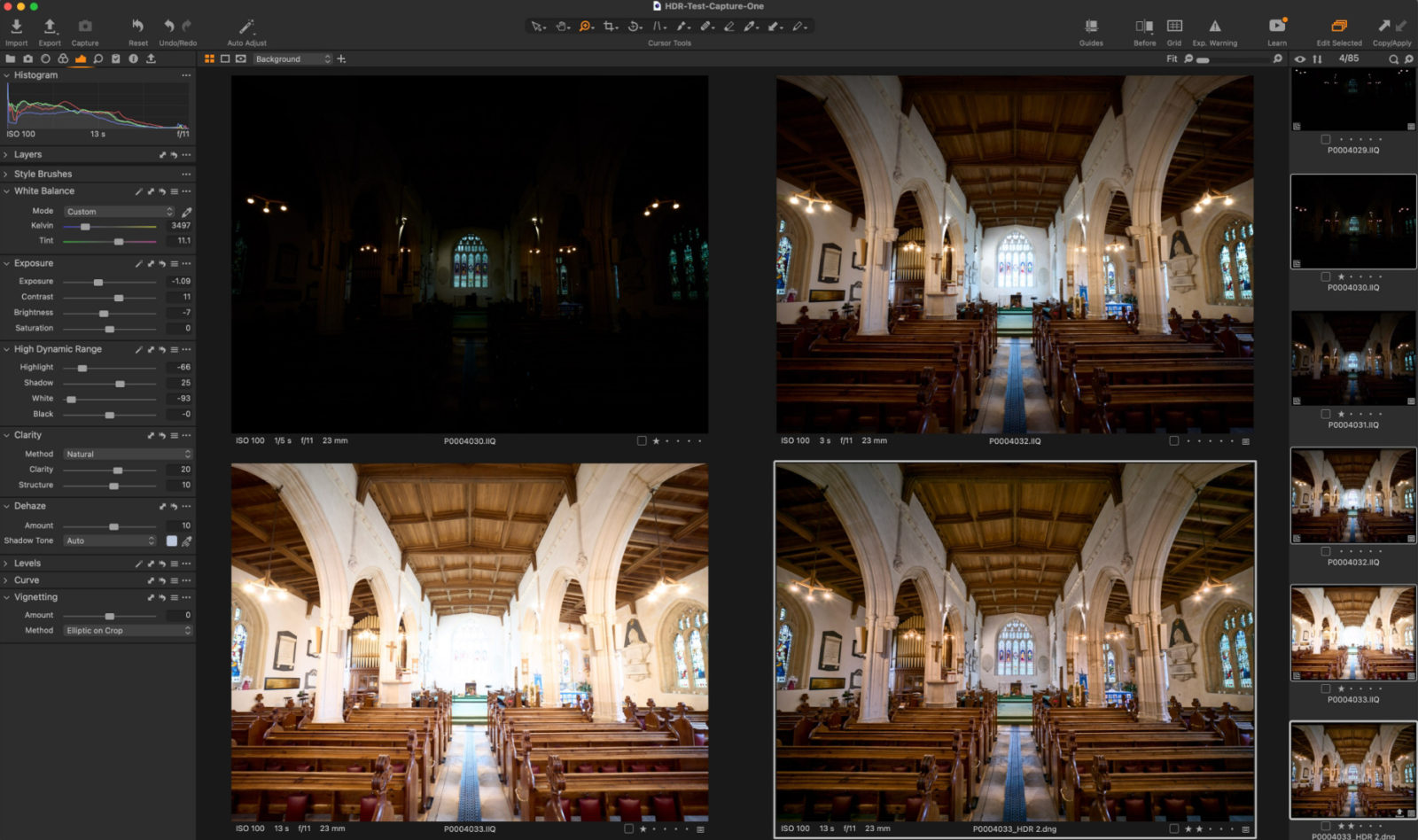Click the Reset adjustments button
Viewport: 1418px width, 840px height.
(x=137, y=26)
